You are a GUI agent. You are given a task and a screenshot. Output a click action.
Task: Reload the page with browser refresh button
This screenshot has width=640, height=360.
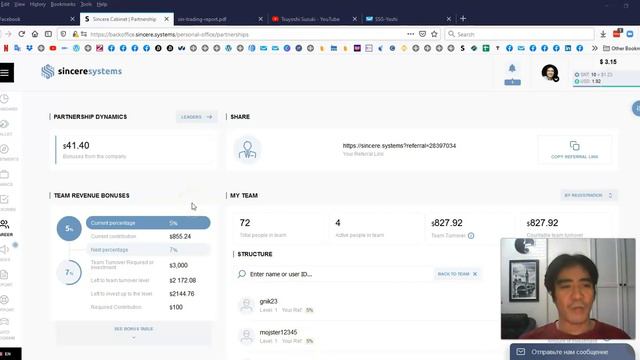22,34
